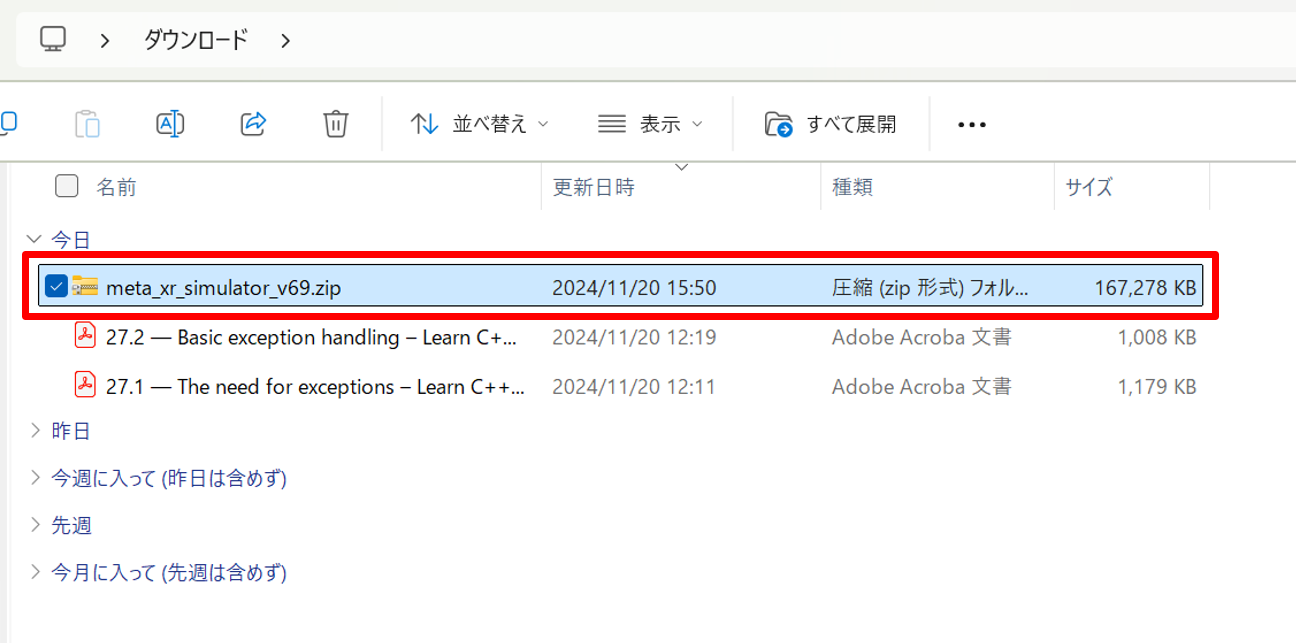
Task: Sort by the 更新日時 column header
Action: click(594, 187)
